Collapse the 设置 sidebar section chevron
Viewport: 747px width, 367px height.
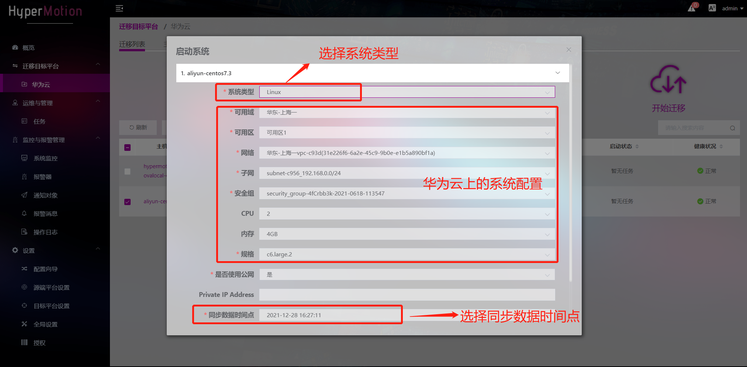point(98,249)
